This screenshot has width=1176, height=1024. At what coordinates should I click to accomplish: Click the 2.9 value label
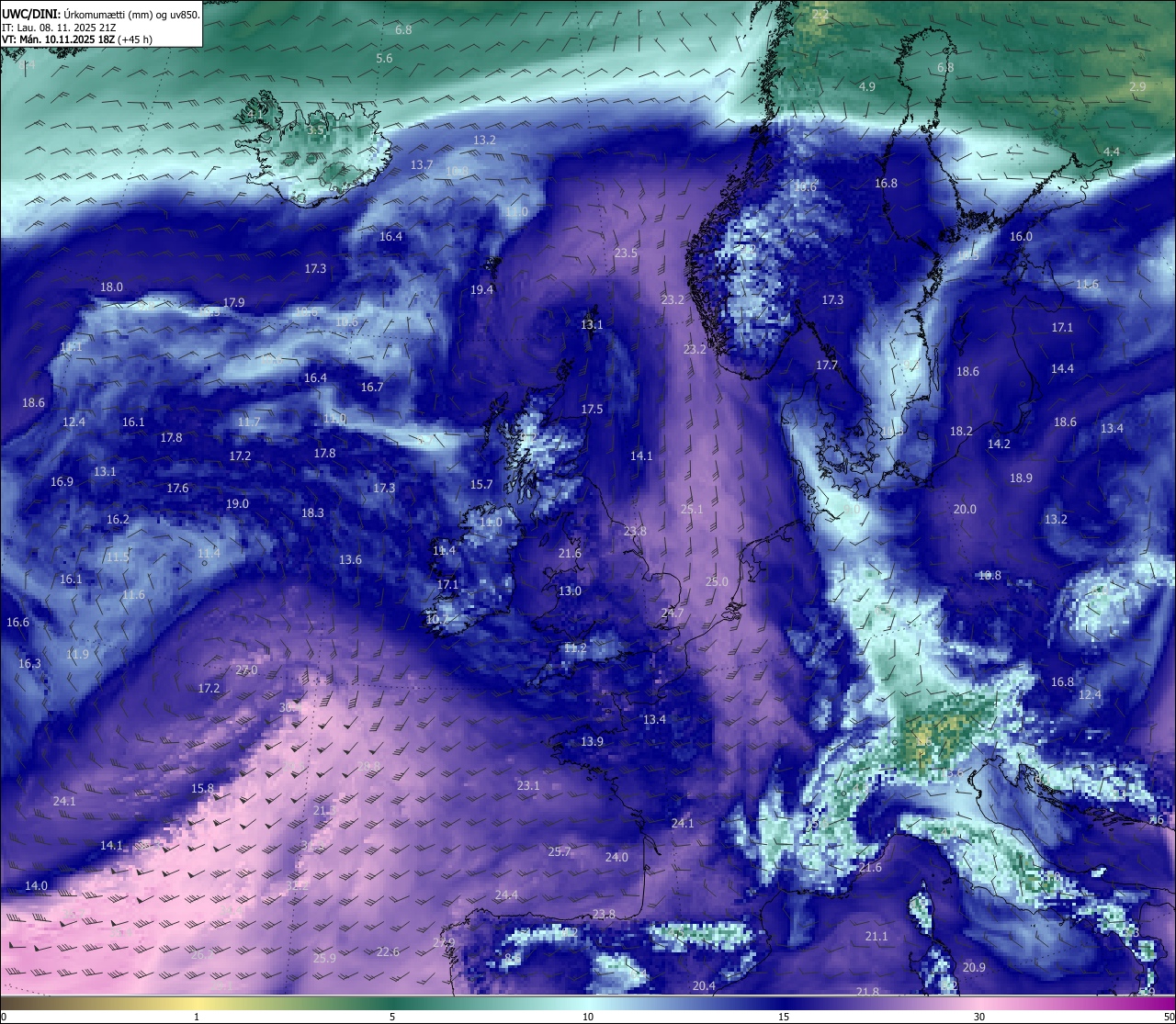[x=1137, y=86]
